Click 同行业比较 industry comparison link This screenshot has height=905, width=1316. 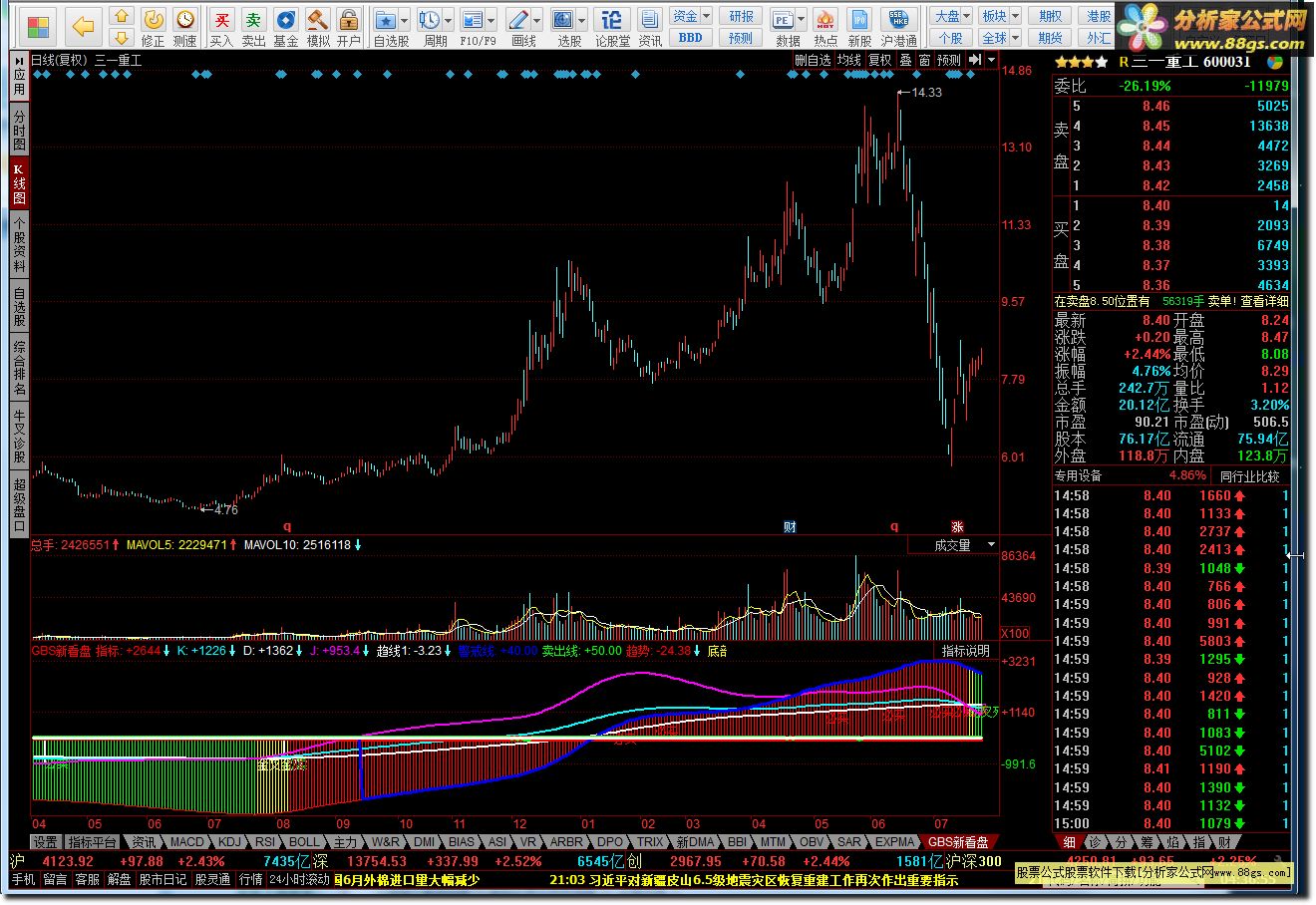(1249, 476)
